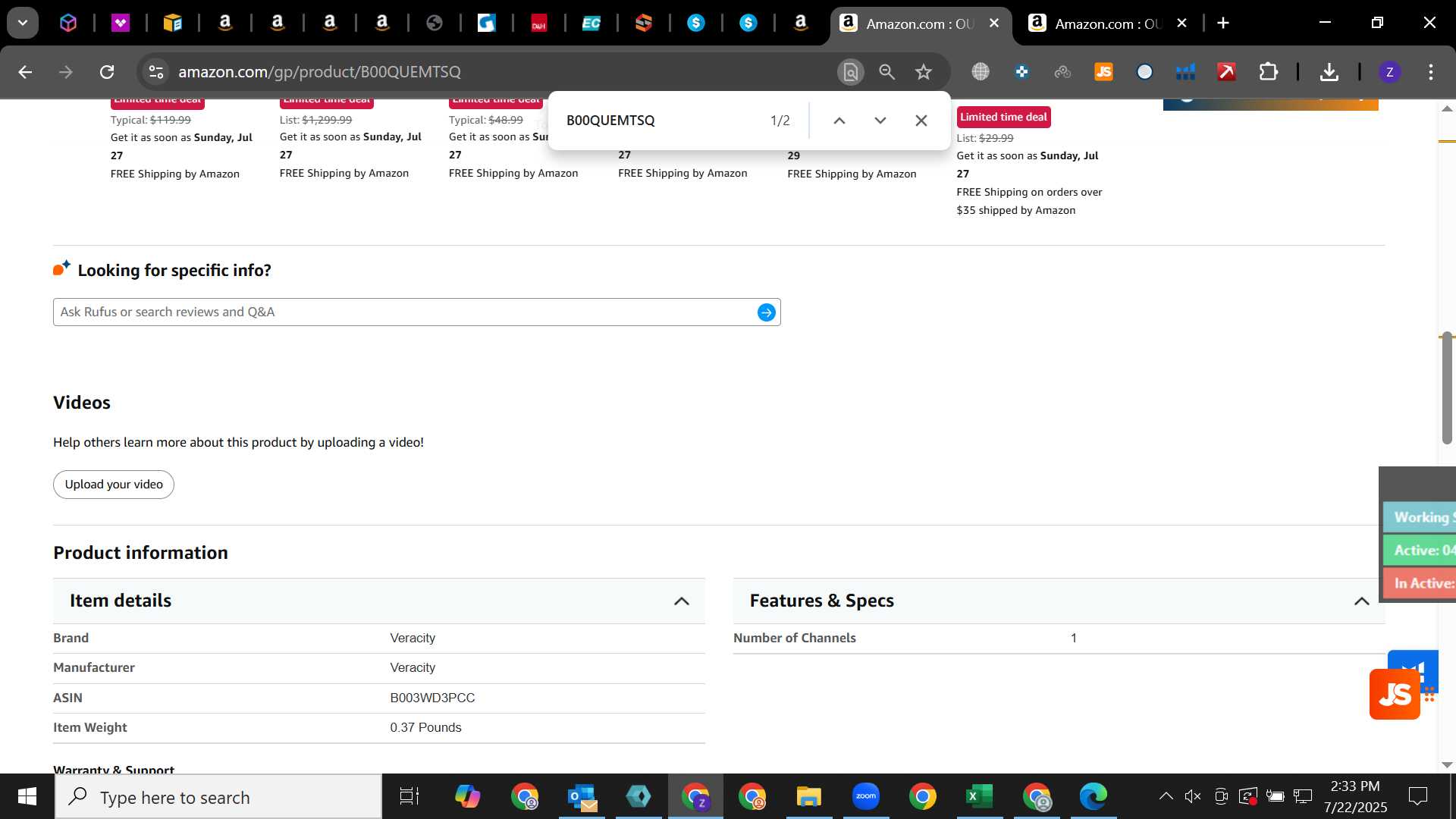Open the zoom magnifier icon in address bar
1456x819 pixels.
(886, 72)
